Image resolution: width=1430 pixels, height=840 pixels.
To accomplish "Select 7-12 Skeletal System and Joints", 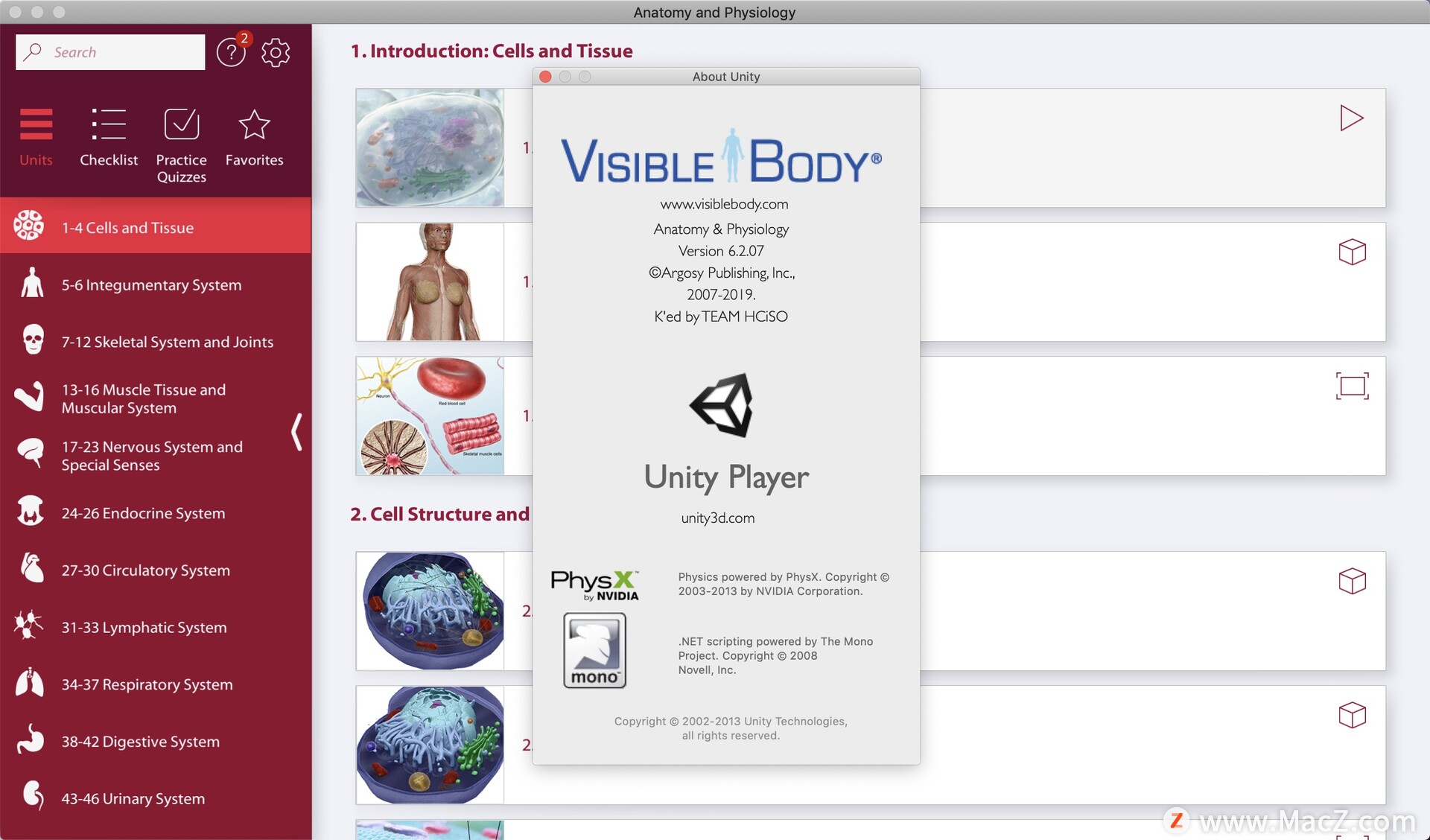I will [156, 341].
